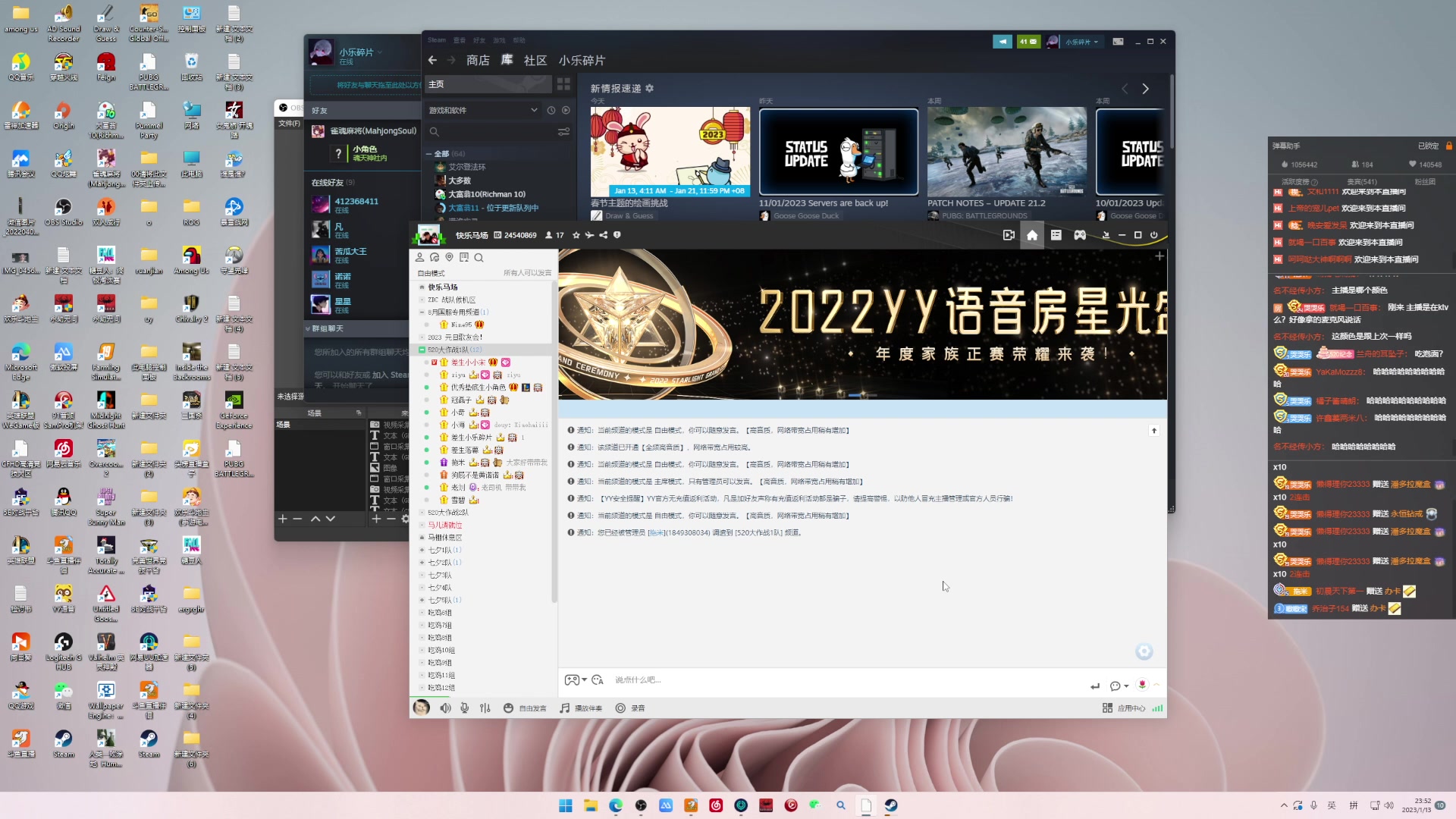Click the airplane icon in YY header
The height and width of the screenshot is (819, 1456).
(589, 235)
